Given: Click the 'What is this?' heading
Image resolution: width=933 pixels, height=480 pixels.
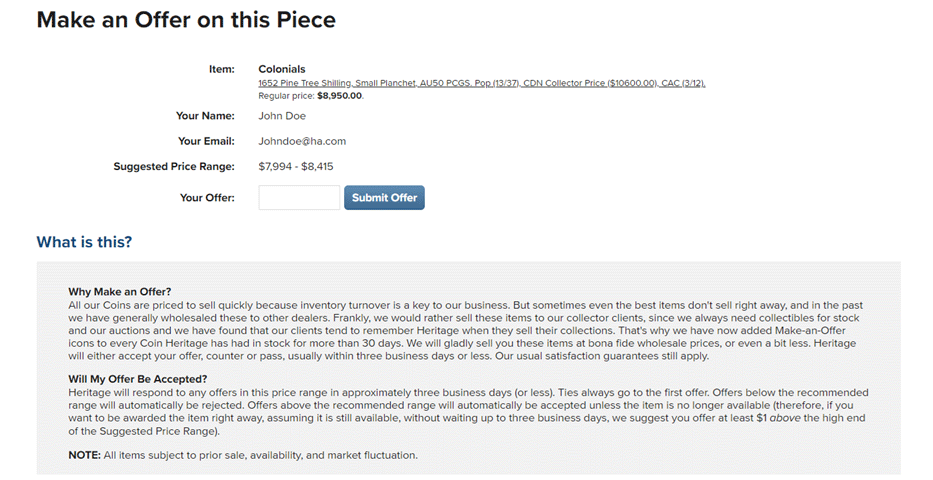Looking at the screenshot, I should (84, 242).
